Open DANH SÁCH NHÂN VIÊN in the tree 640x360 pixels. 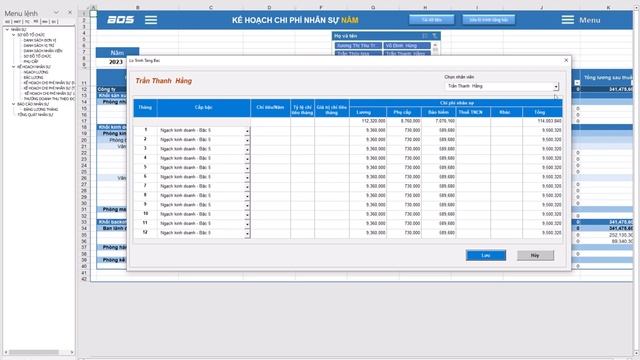[x=43, y=51]
